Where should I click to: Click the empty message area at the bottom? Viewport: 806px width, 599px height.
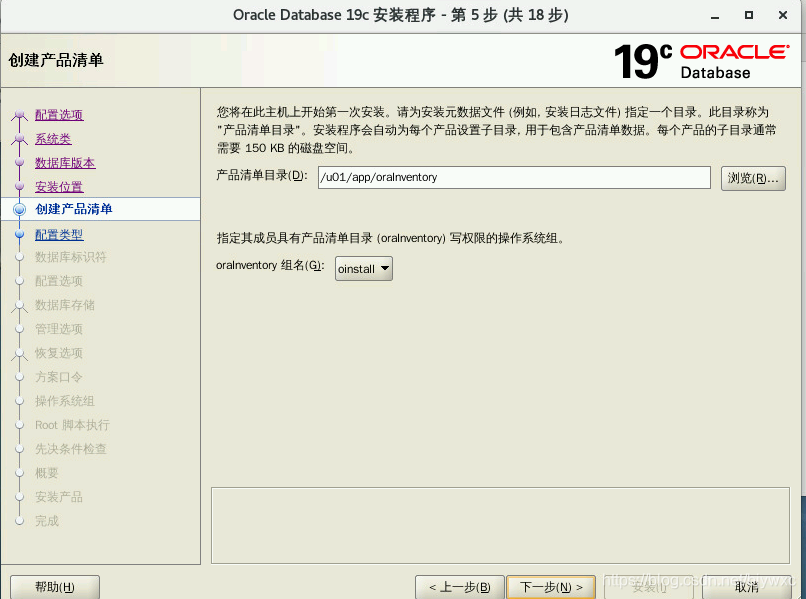500,525
